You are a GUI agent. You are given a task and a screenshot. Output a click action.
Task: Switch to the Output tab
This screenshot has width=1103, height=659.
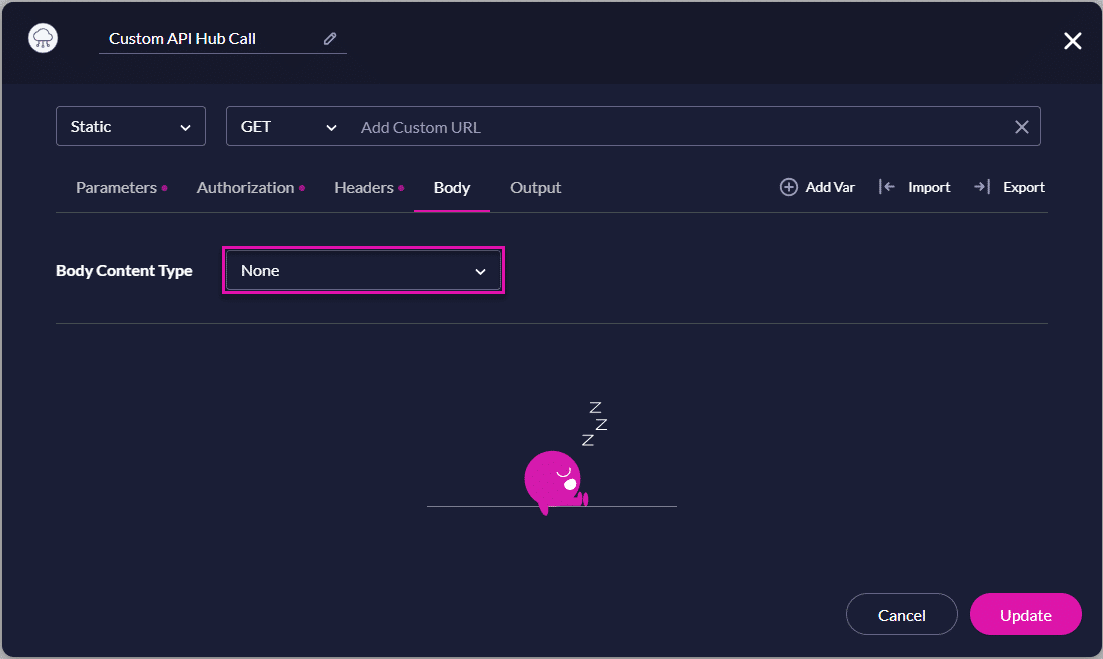536,188
